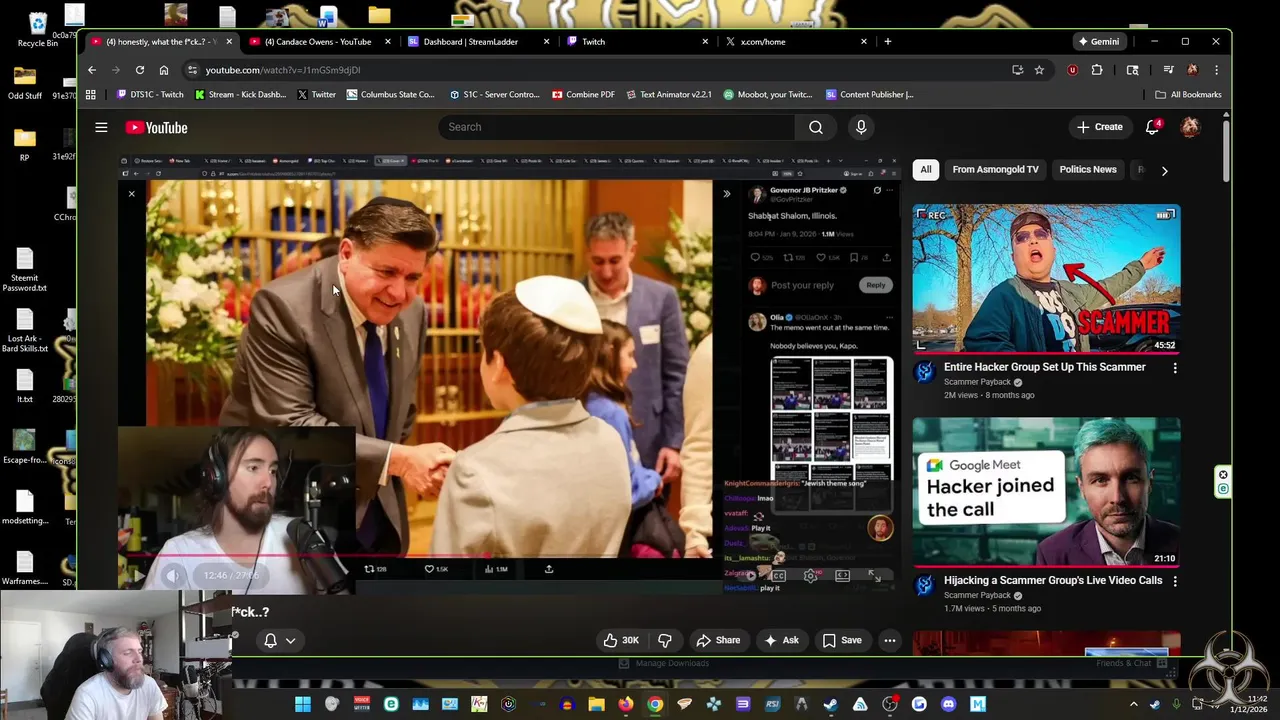Open the Columbus State Co... bookmark
This screenshot has height=720, width=1280.
(x=390, y=94)
